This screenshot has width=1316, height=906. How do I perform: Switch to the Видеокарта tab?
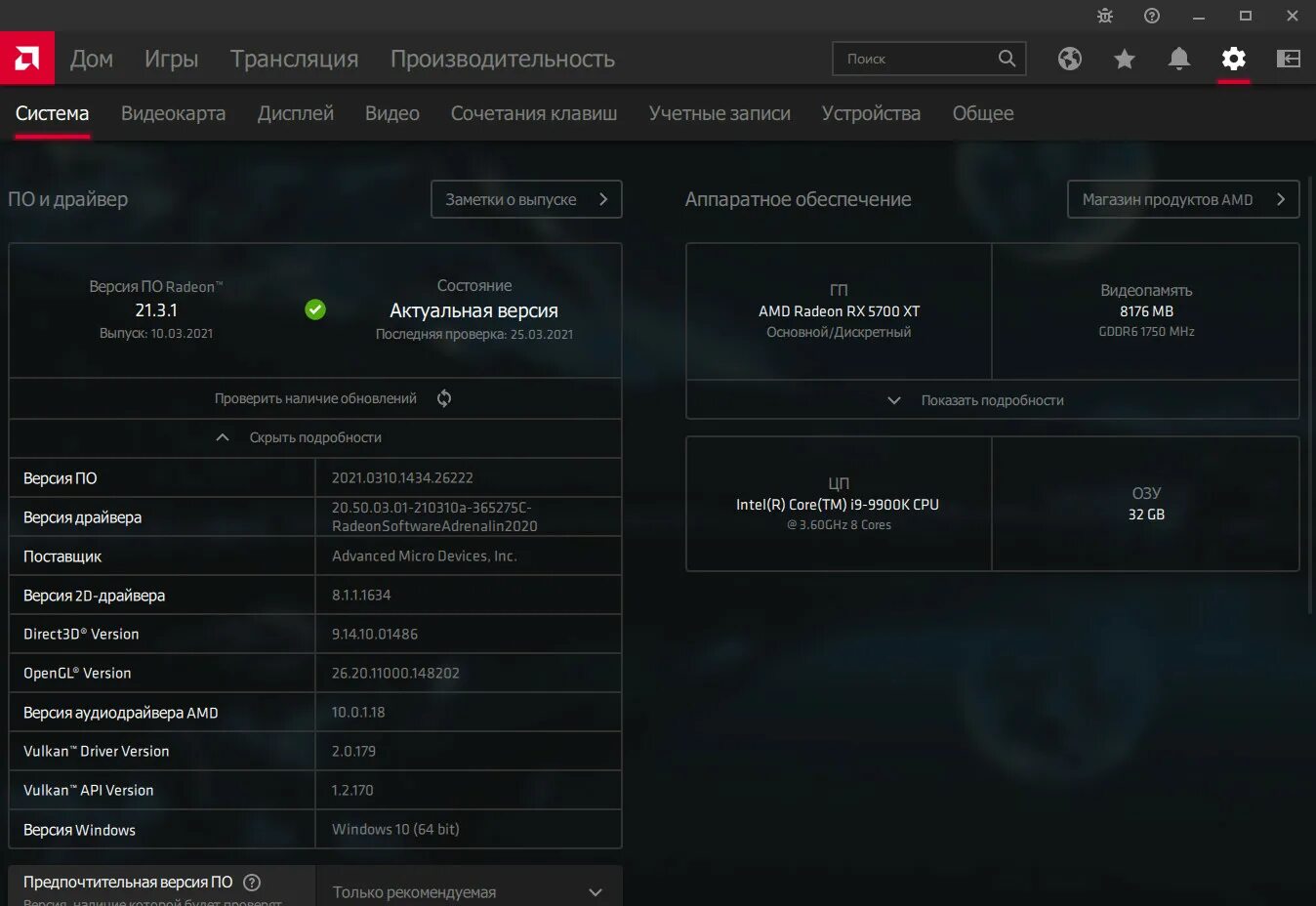(x=173, y=113)
